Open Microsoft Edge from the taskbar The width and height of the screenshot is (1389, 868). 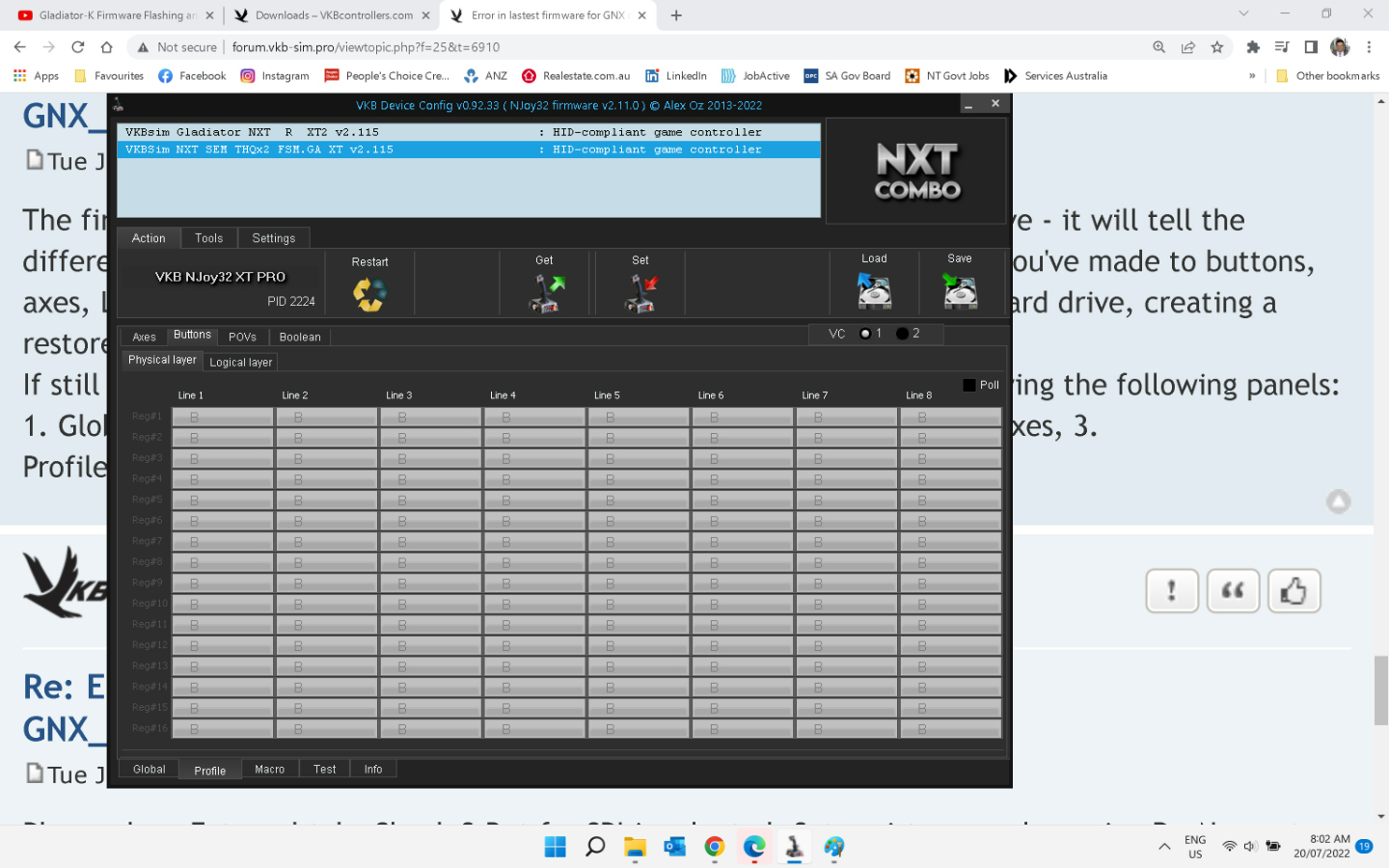(x=754, y=847)
